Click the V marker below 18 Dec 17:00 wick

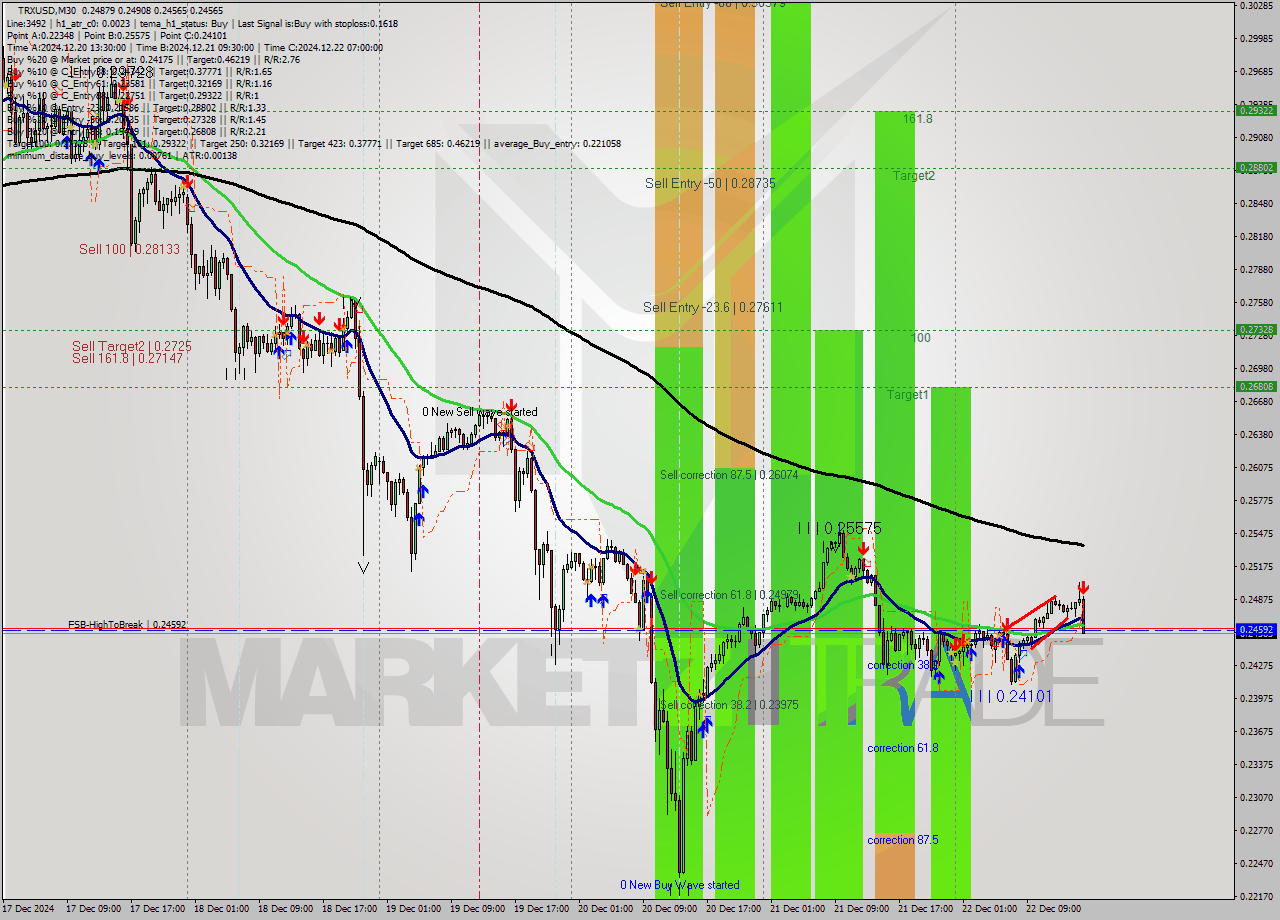coord(363,567)
